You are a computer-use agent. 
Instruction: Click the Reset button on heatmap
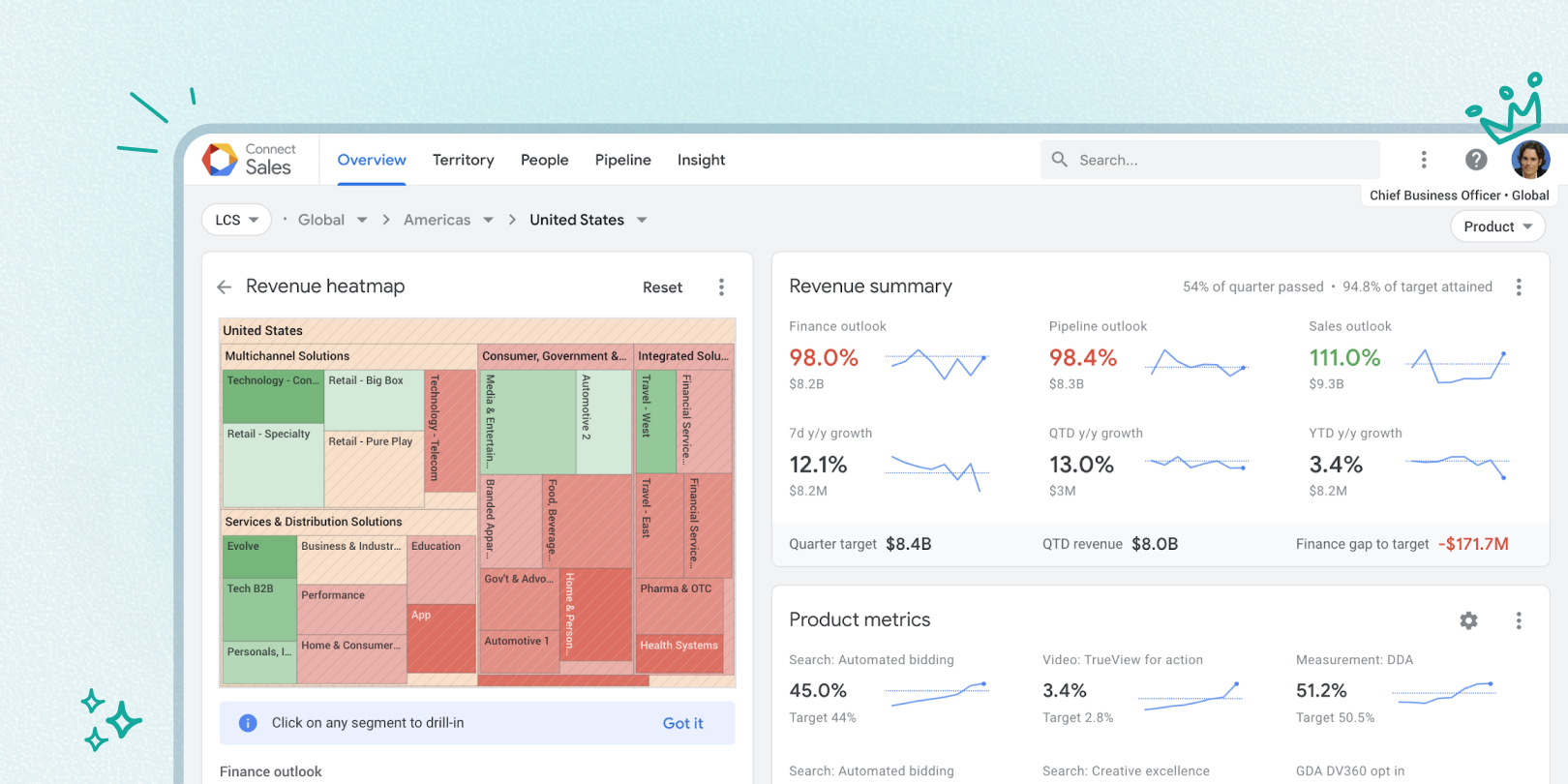662,287
